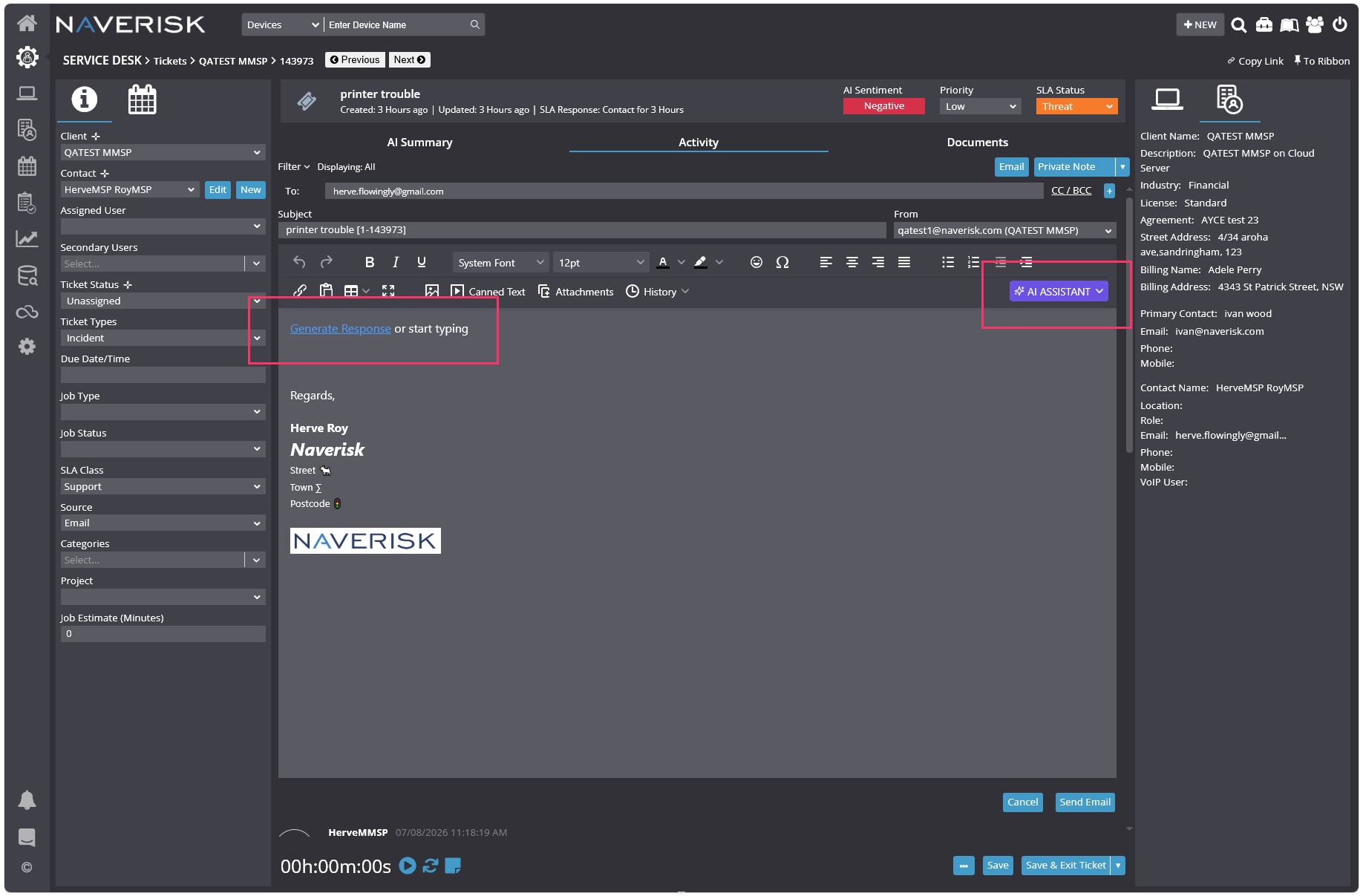1363x896 pixels.
Task: Open the chat bubble sidebar icon
Action: tap(27, 837)
